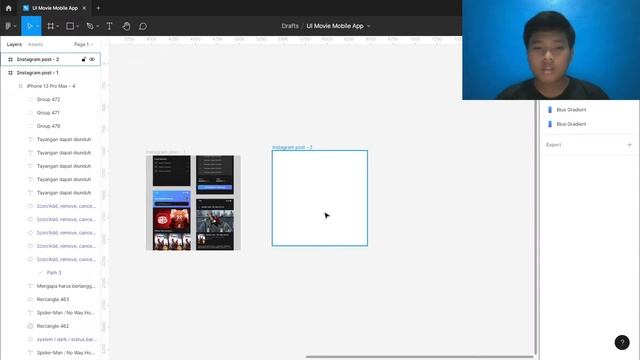Select the Move tool

point(29,26)
